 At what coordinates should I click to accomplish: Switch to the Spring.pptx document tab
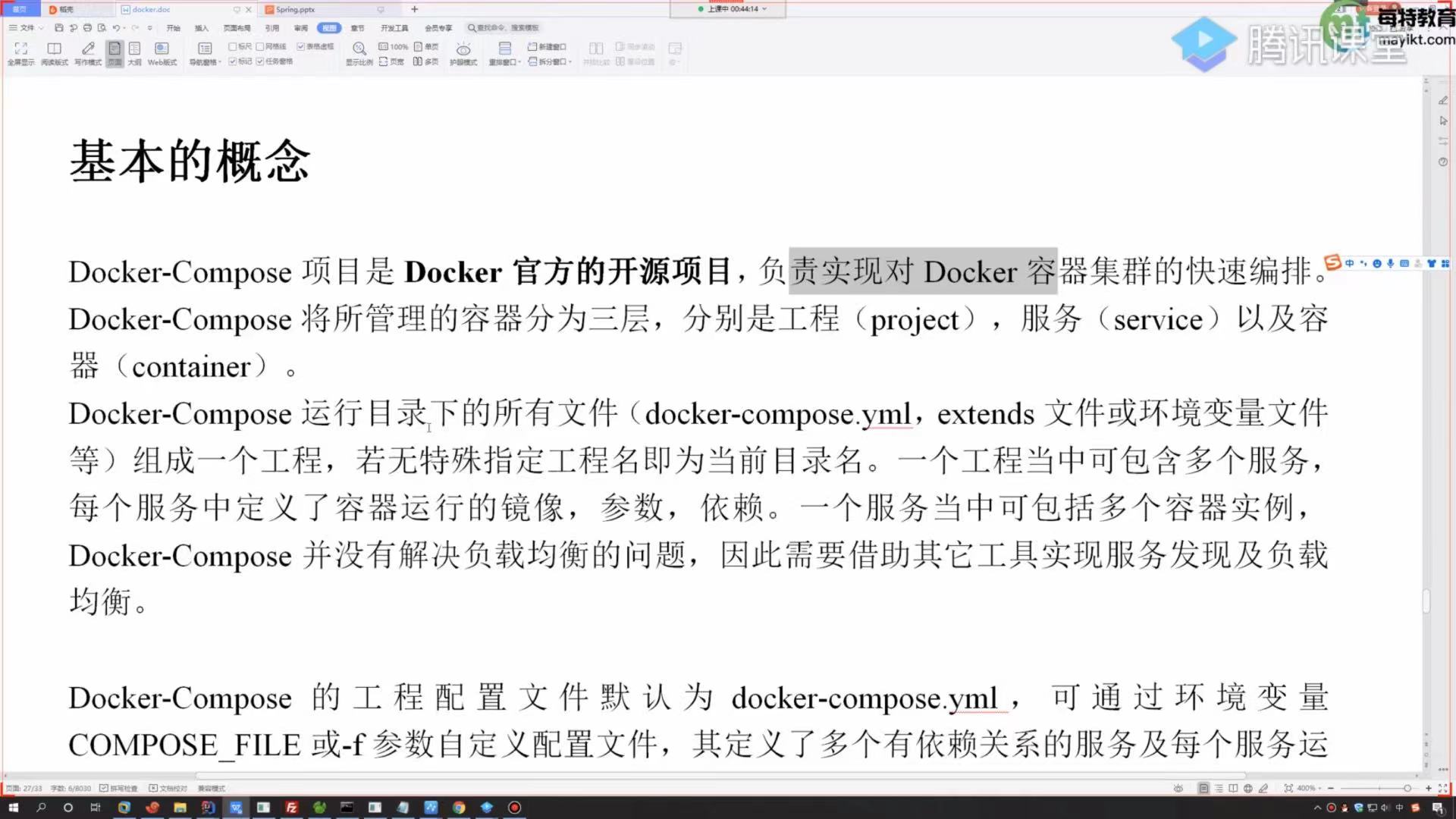[x=295, y=10]
